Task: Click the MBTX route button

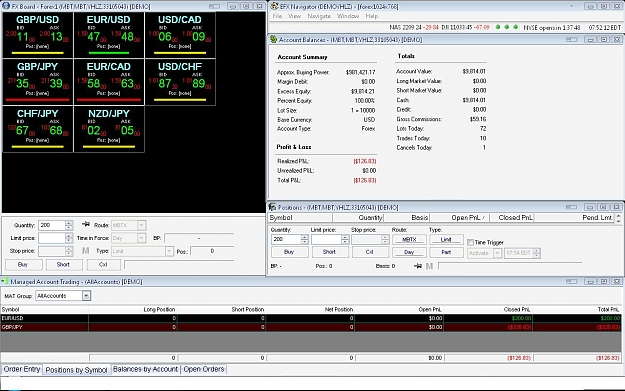Action: coord(409,240)
